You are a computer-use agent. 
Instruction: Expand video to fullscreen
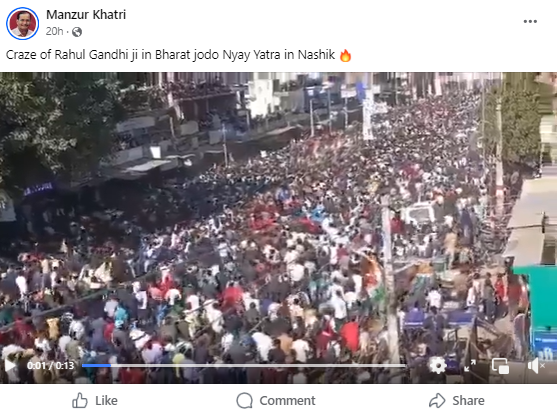[470, 365]
